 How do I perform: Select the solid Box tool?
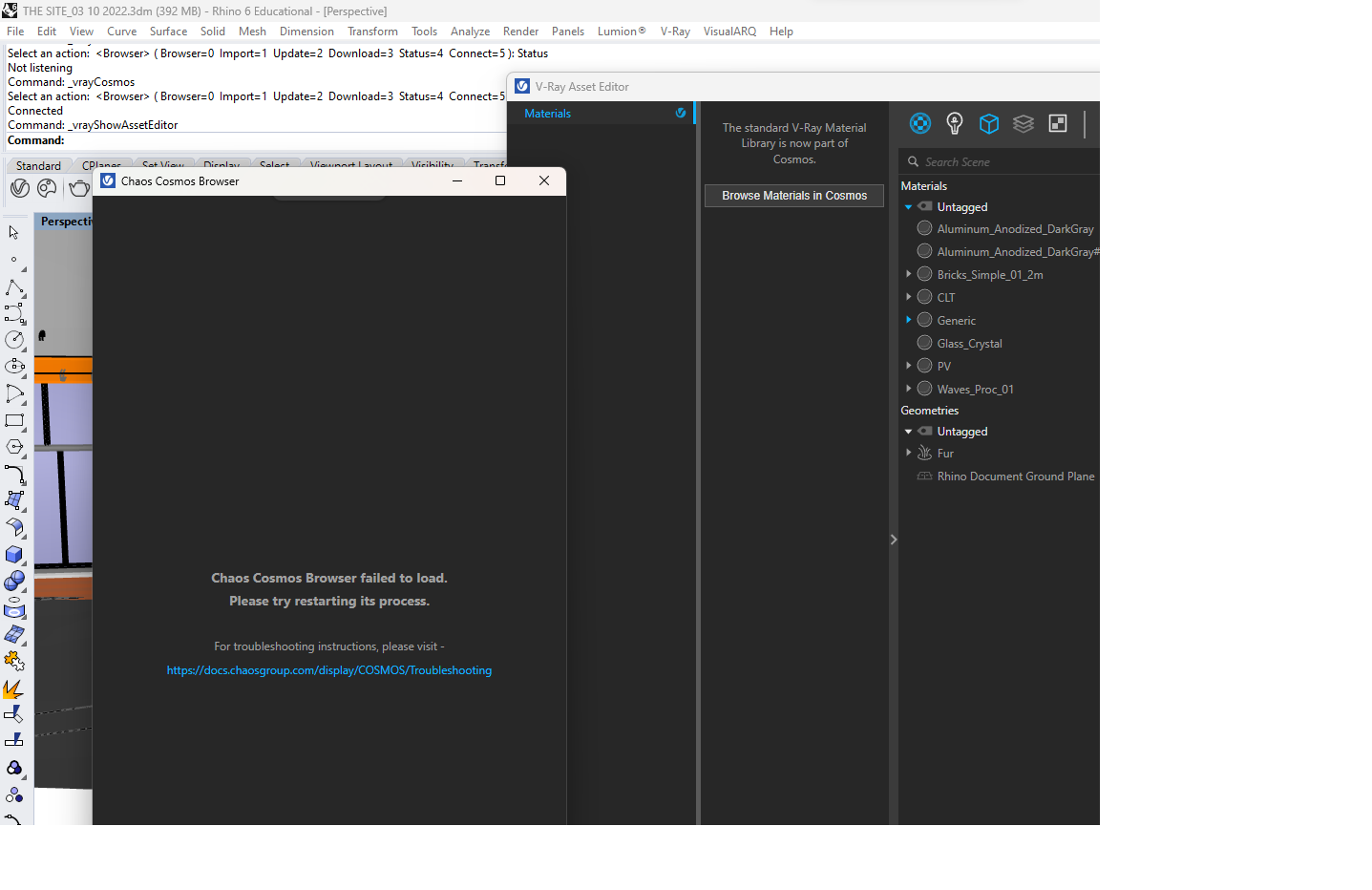tap(14, 554)
